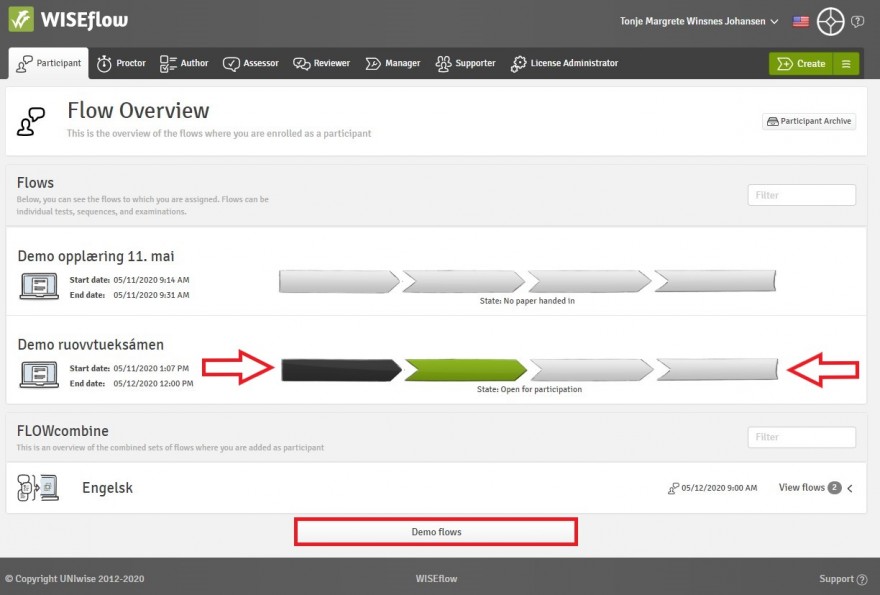Open the user name dropdown menu
880x595 pixels.
(x=699, y=21)
